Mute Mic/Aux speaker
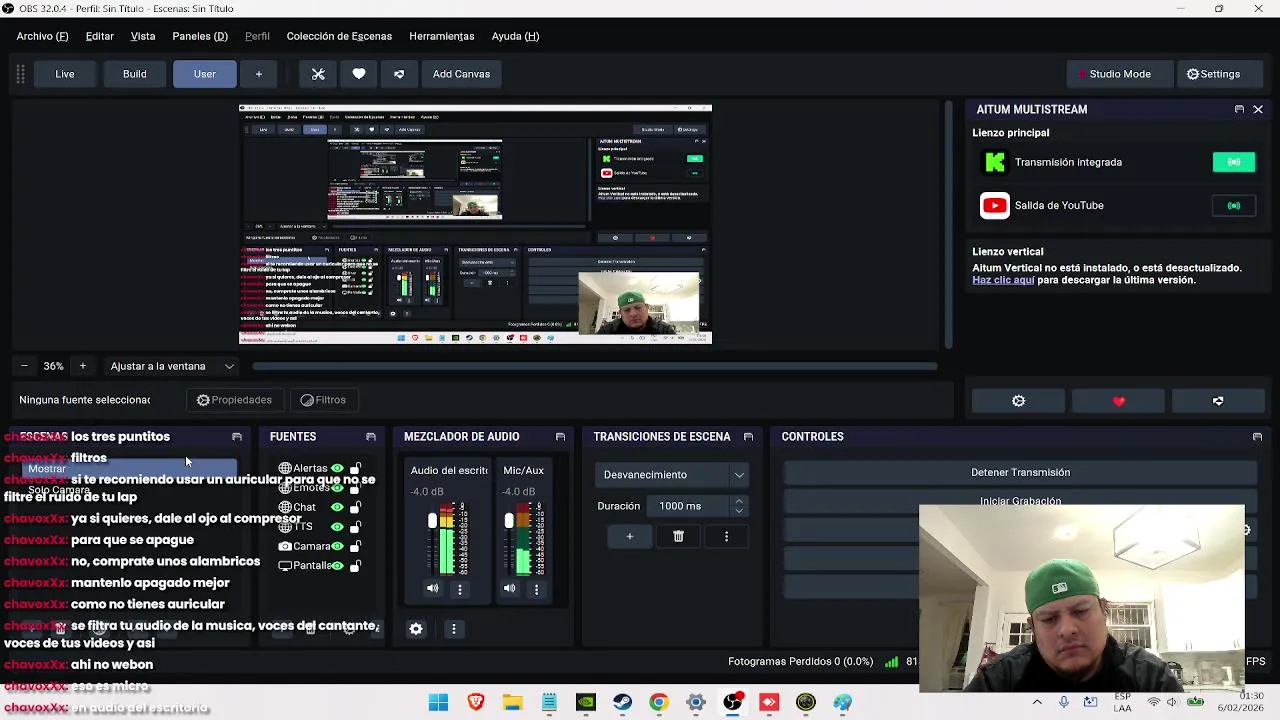Image resolution: width=1280 pixels, height=720 pixels. [509, 588]
